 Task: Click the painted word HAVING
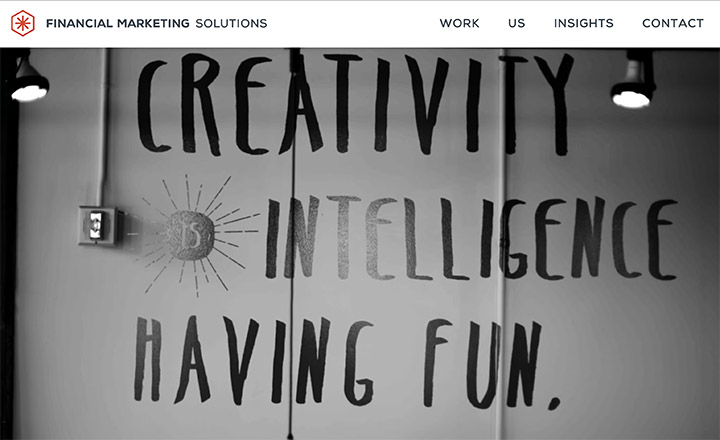coord(253,361)
